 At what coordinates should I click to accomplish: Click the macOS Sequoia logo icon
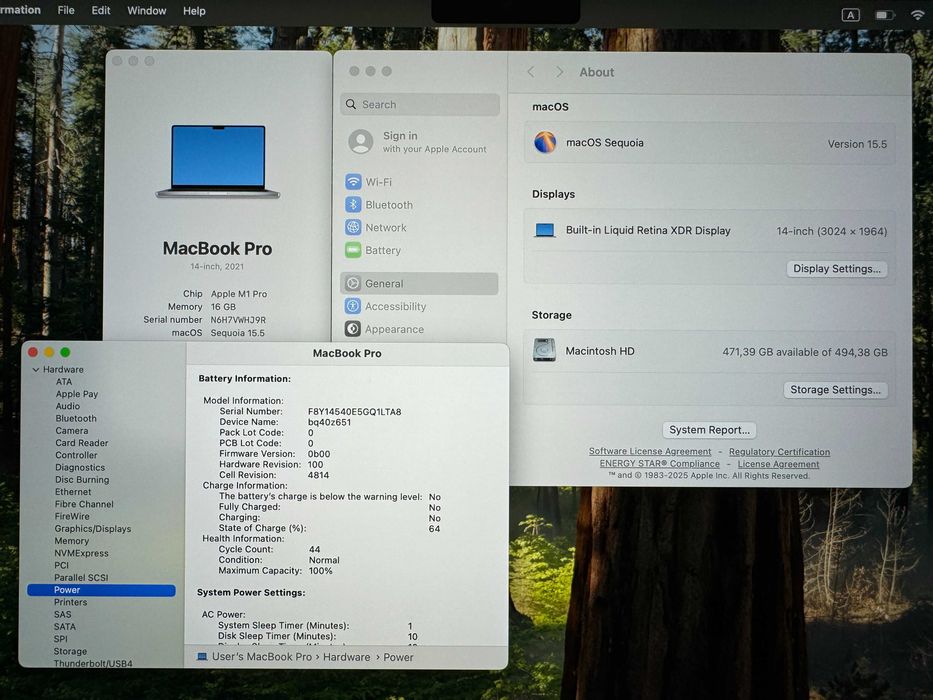pyautogui.click(x=544, y=143)
